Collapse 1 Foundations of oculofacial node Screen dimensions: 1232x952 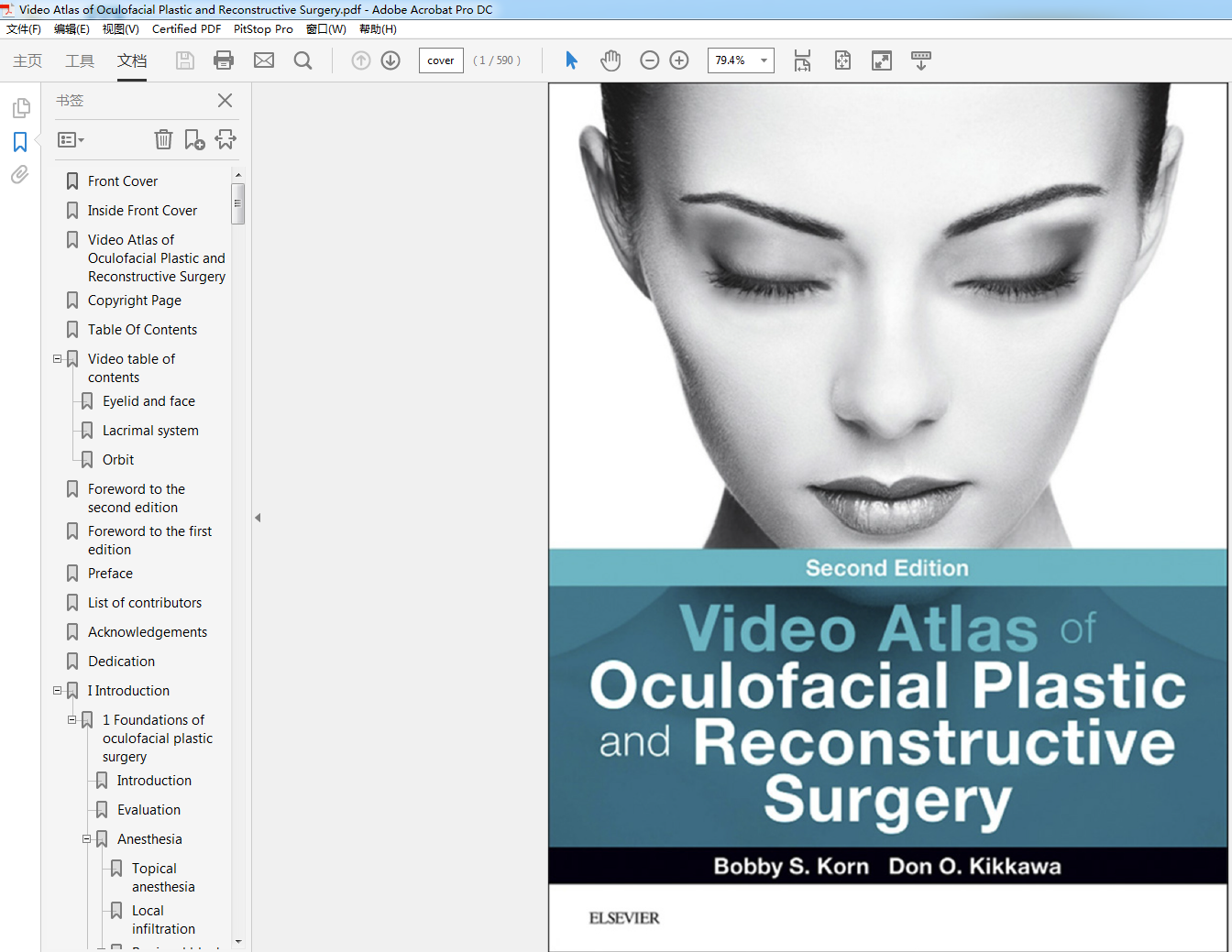[72, 720]
